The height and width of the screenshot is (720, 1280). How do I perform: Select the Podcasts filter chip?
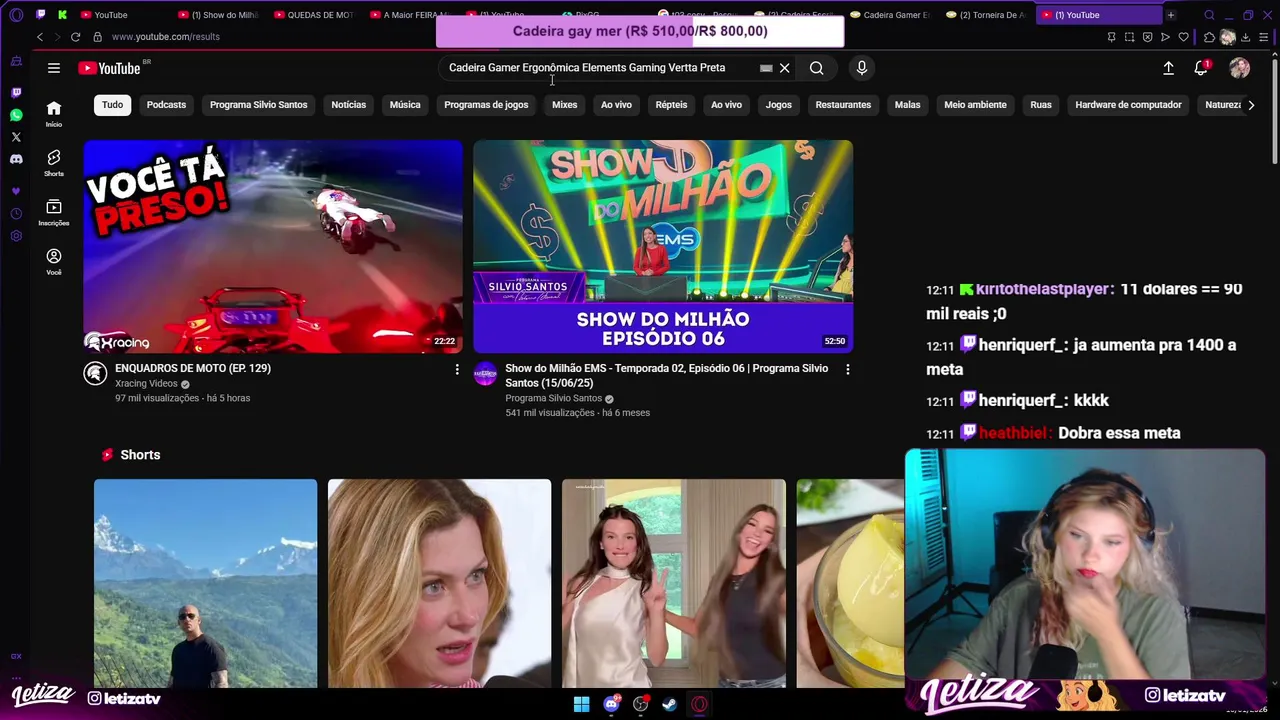[166, 105]
